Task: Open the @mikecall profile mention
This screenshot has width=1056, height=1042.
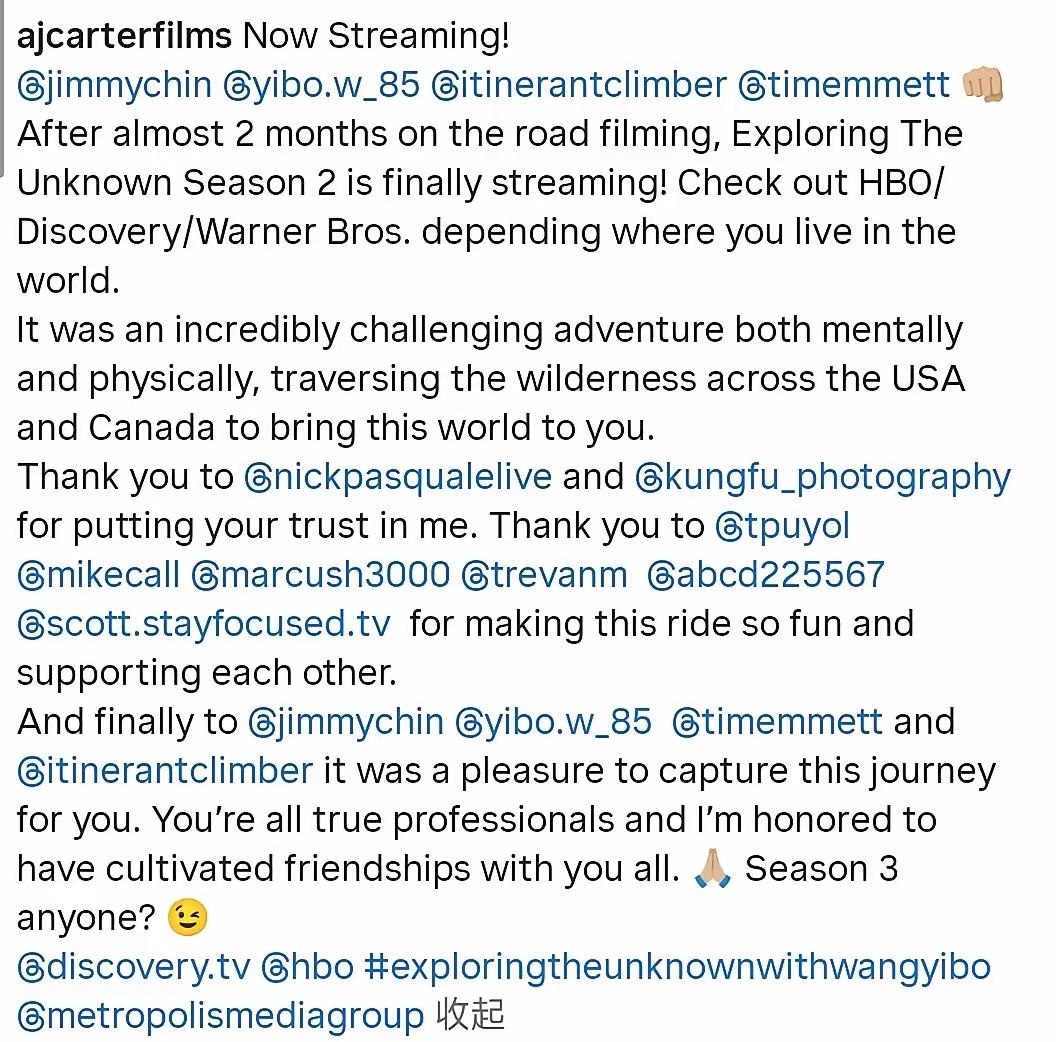Action: pyautogui.click(x=98, y=575)
